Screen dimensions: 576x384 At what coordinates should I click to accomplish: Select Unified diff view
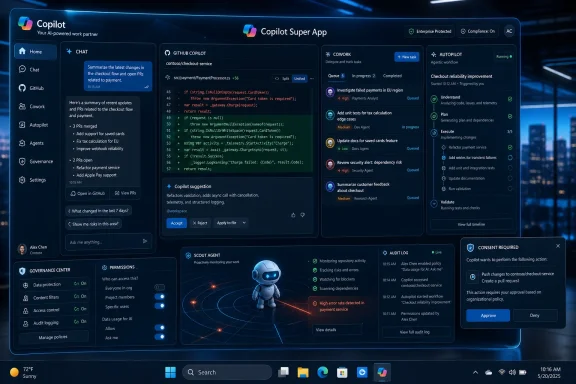299,78
